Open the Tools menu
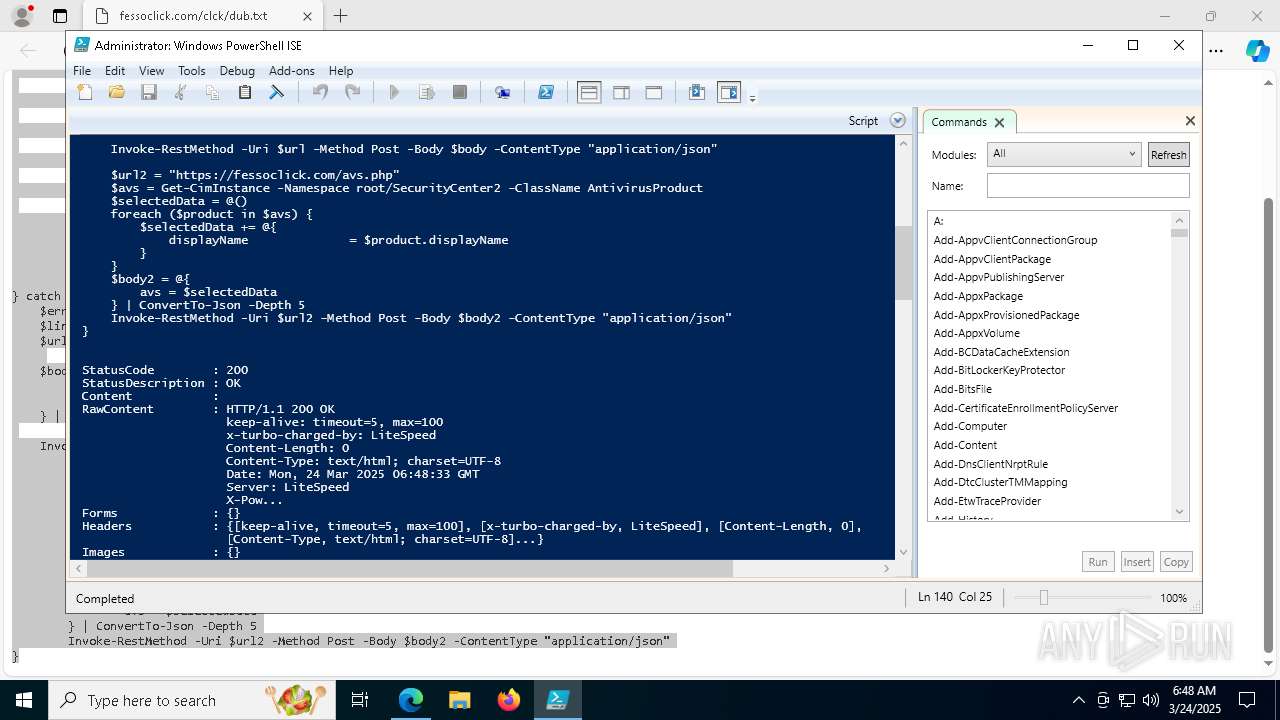Screen dimensions: 1280x720 click(x=191, y=71)
